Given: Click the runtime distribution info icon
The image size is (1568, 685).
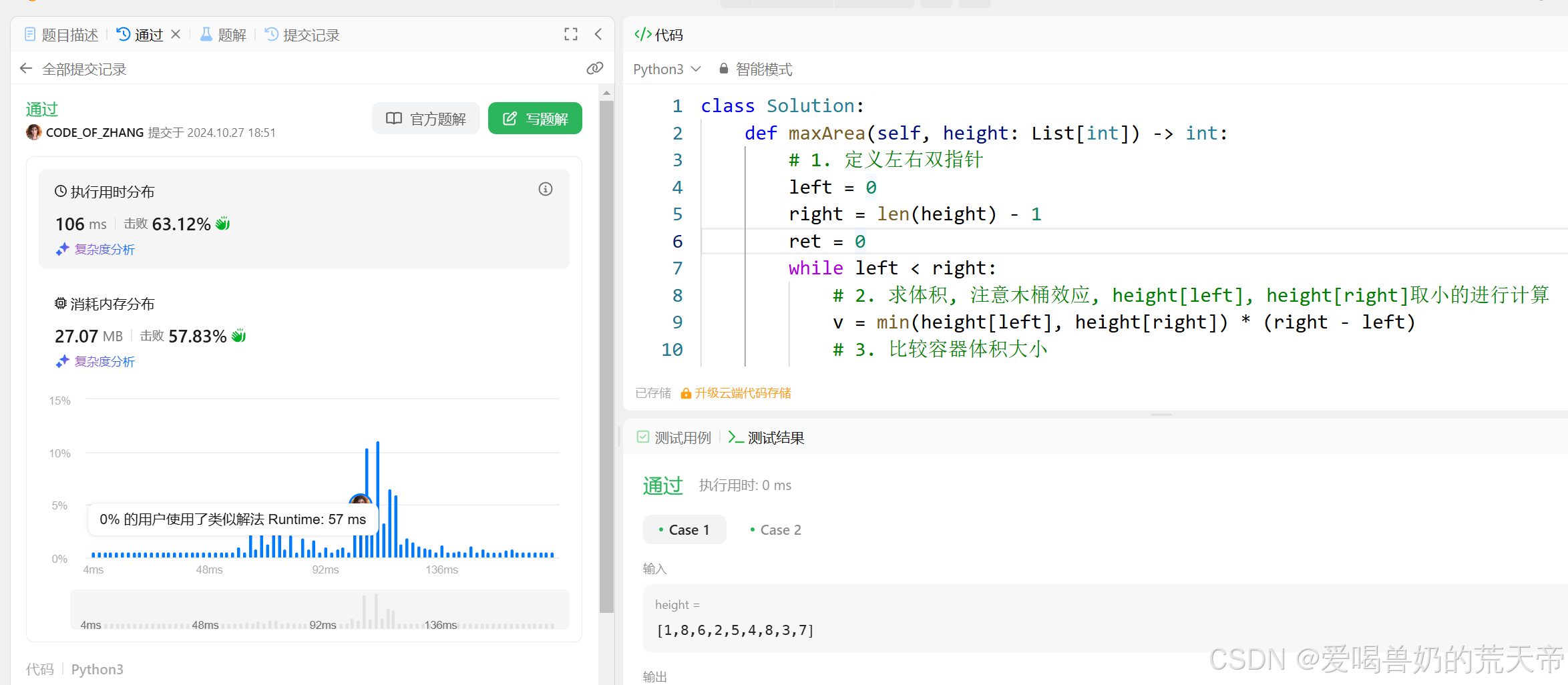Looking at the screenshot, I should [546, 189].
